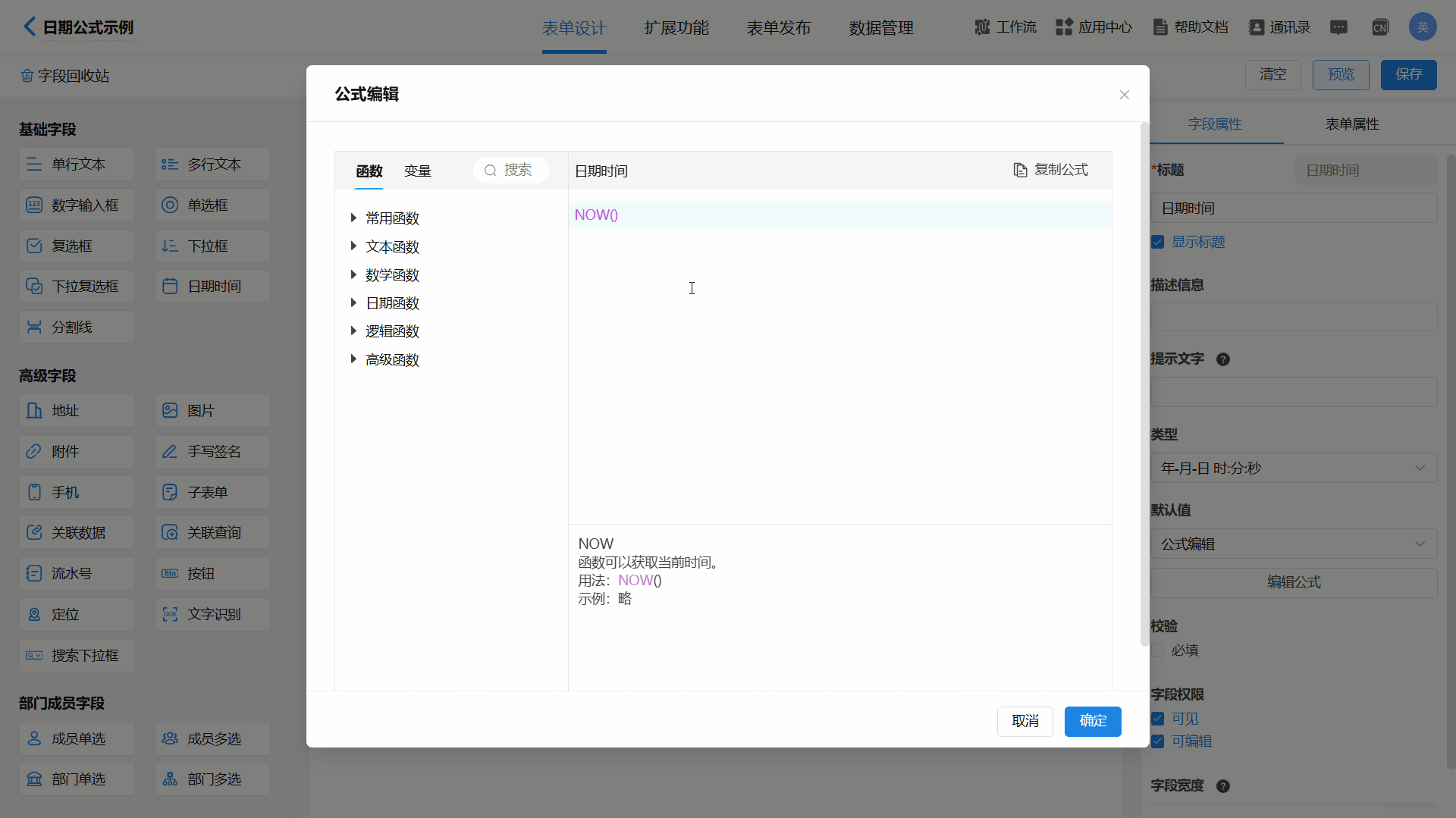This screenshot has width=1456, height=818.
Task: Click the 清空 button
Action: 1273,74
